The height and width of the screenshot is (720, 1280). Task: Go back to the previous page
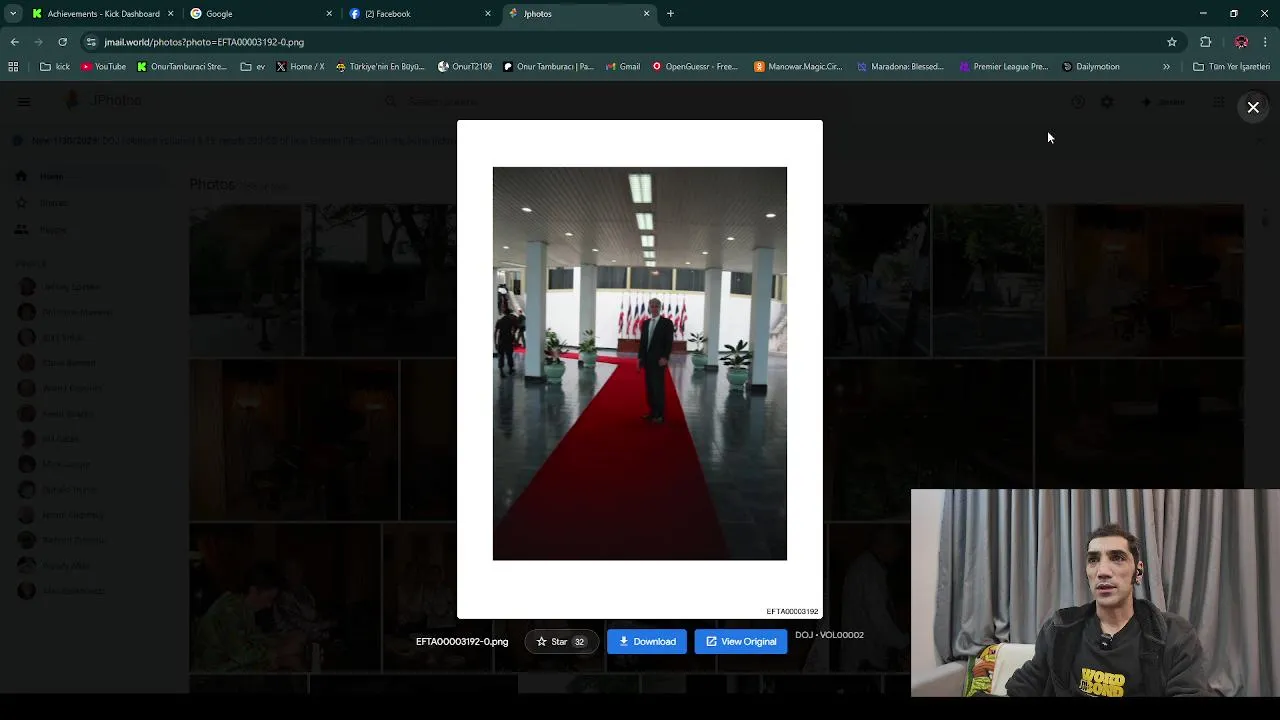pyautogui.click(x=14, y=42)
